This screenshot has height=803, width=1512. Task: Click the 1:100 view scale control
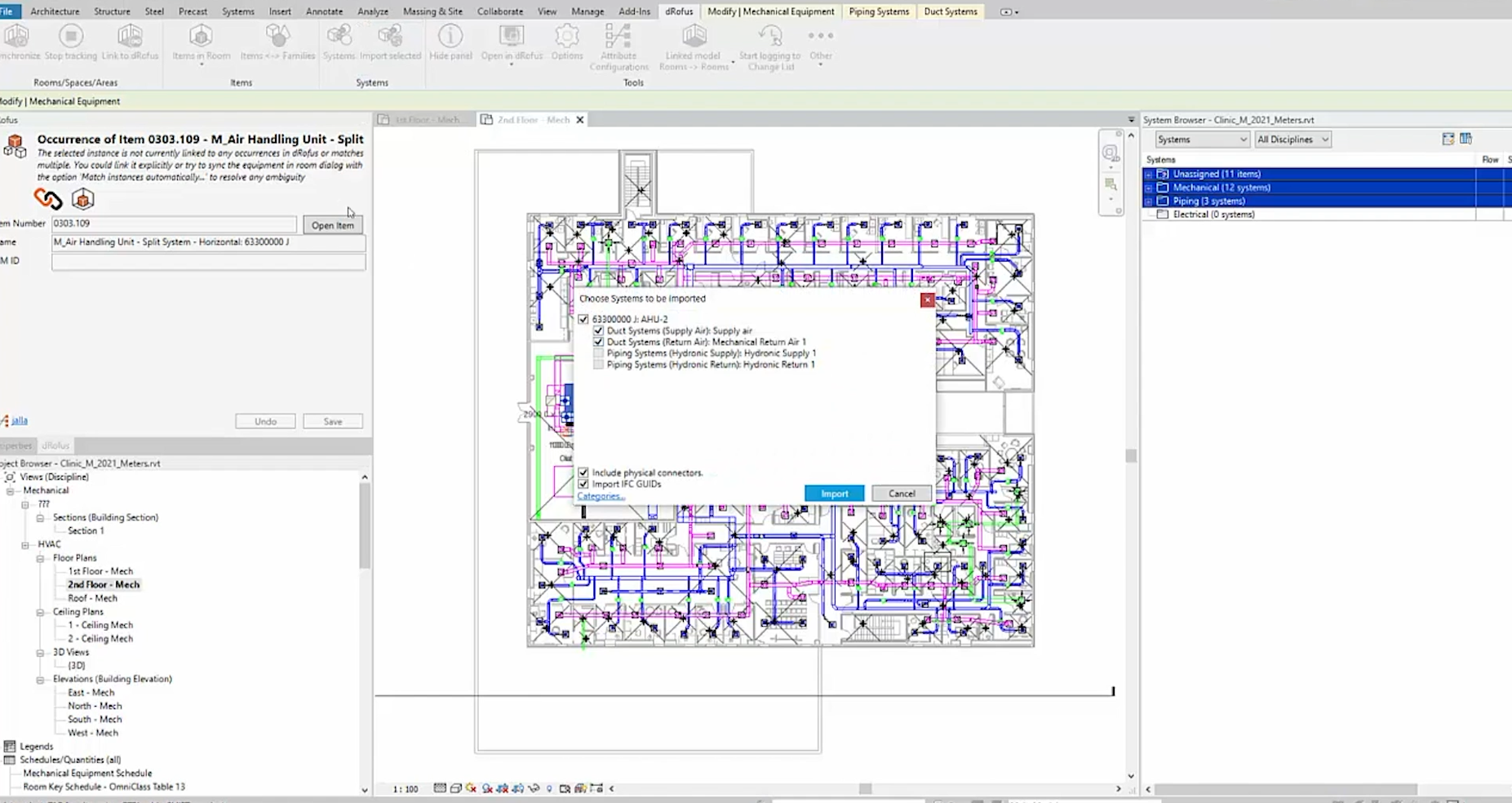pos(406,789)
